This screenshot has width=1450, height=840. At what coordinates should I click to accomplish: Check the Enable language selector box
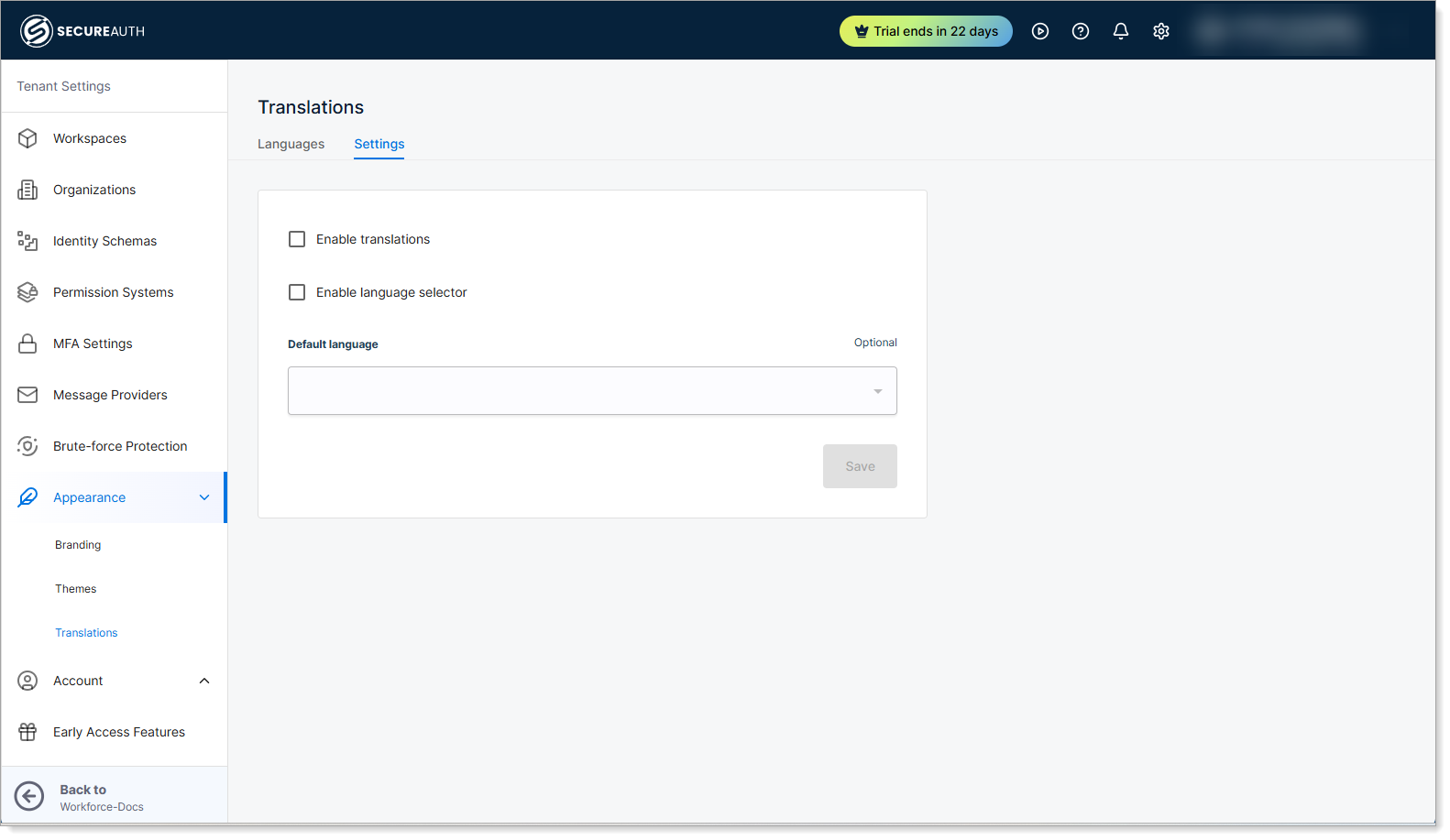click(297, 292)
